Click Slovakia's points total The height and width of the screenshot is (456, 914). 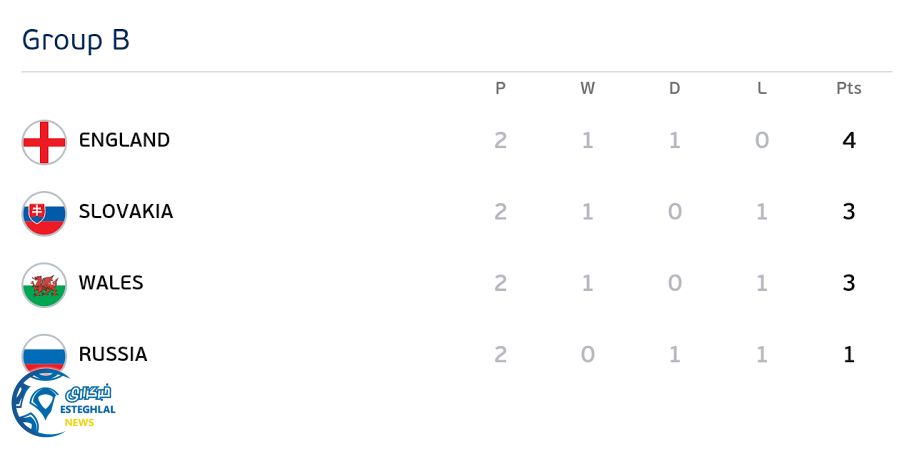849,211
